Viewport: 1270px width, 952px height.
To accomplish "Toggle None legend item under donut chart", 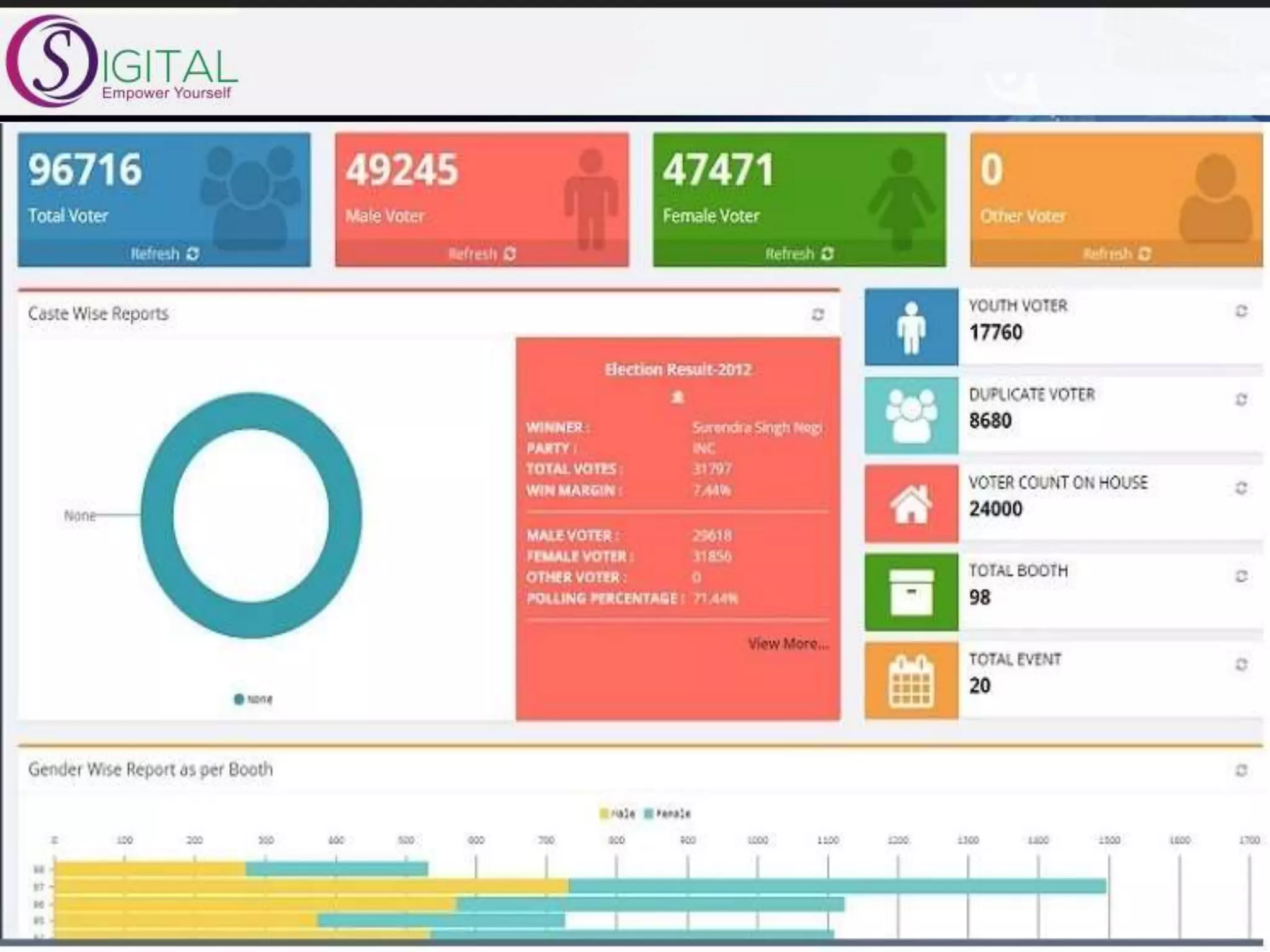I will tap(253, 699).
